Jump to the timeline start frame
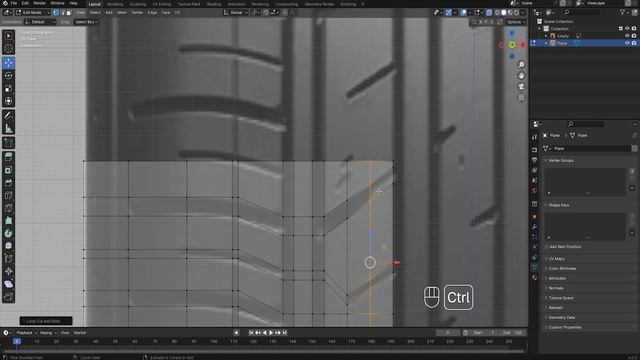The width and height of the screenshot is (640, 360). [251, 333]
